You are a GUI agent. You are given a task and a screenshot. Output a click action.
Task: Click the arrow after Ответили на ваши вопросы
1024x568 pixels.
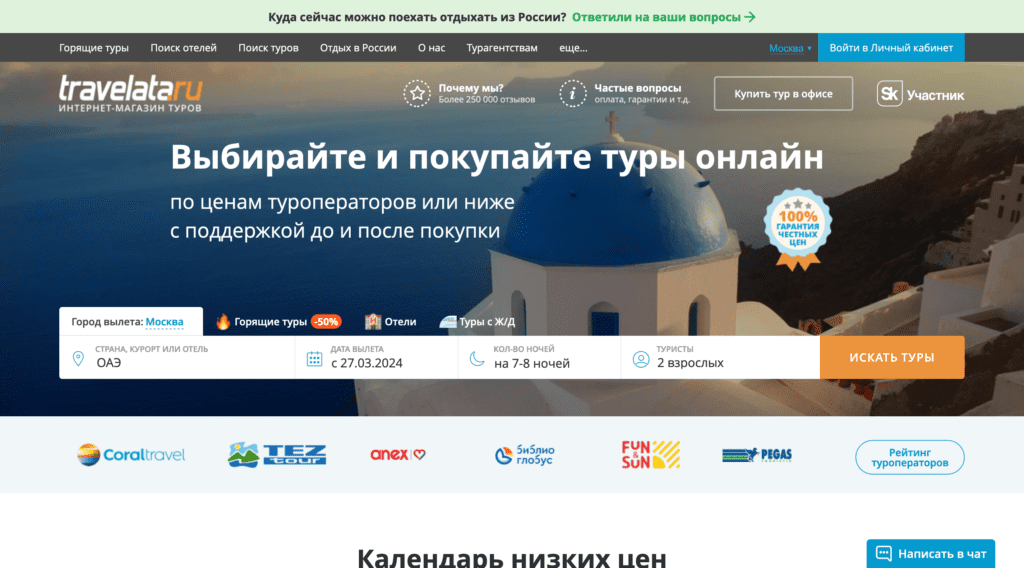750,17
